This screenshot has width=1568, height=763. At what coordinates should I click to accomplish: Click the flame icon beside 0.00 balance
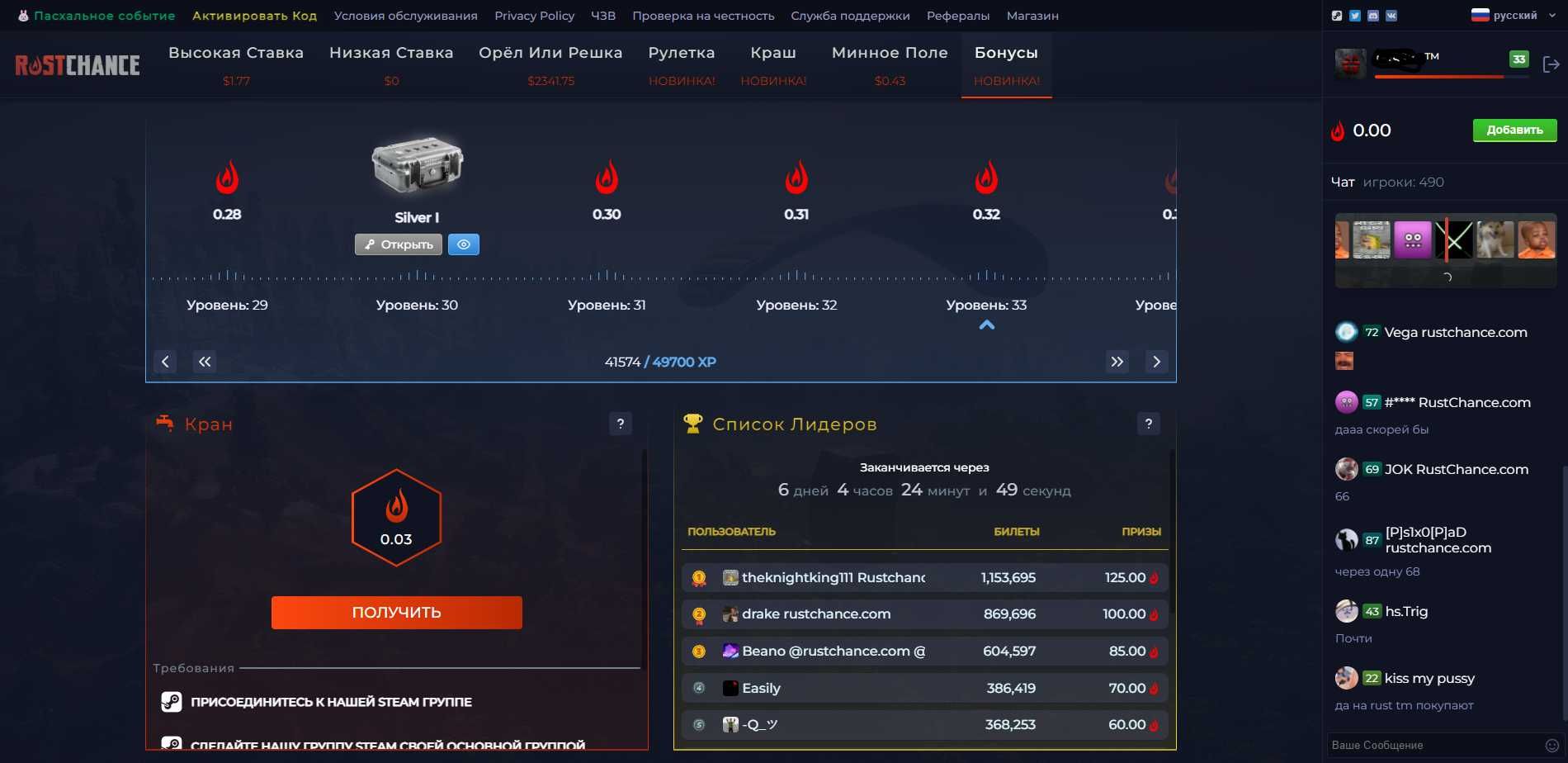1338,130
